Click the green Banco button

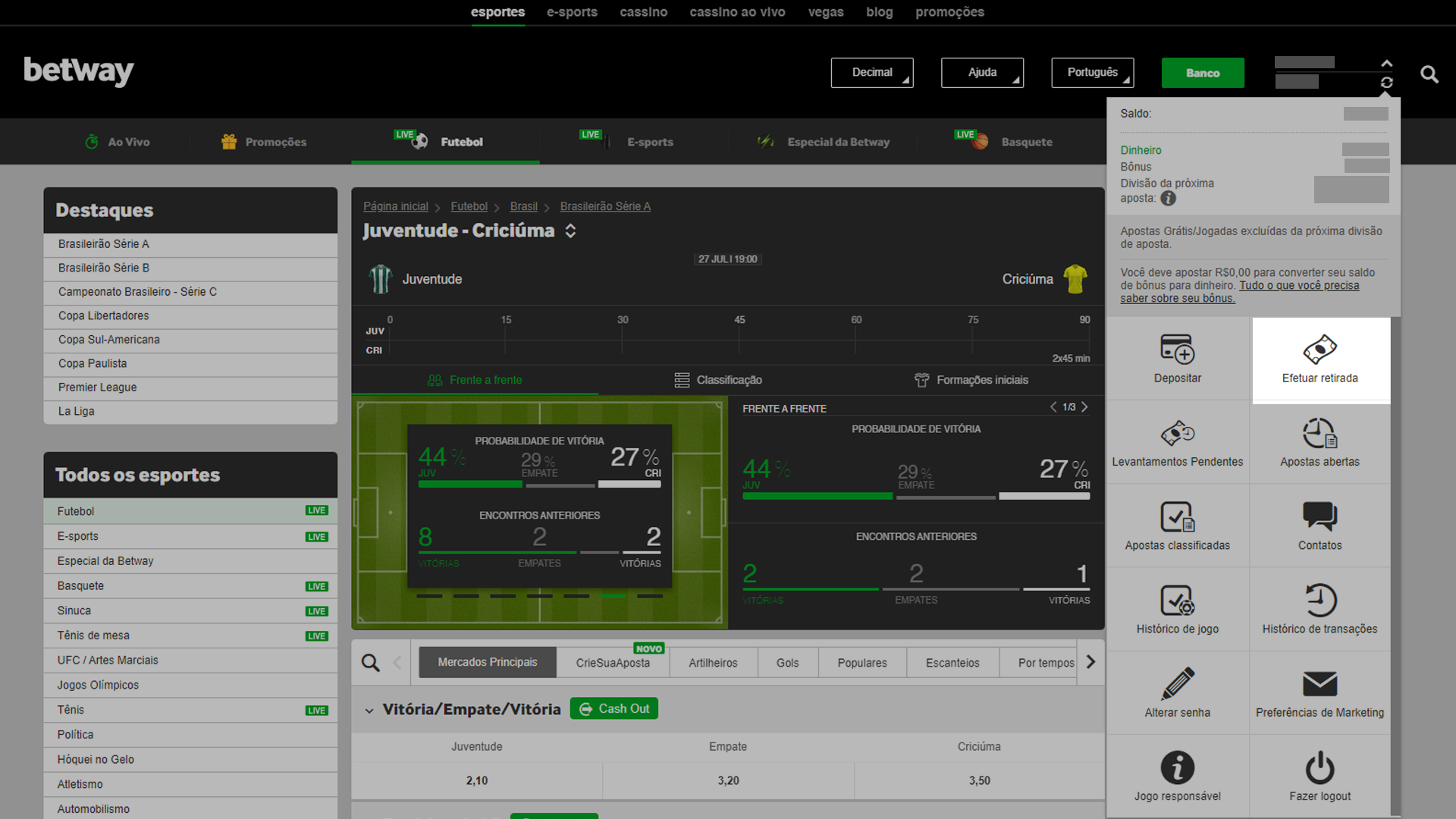click(x=1203, y=73)
